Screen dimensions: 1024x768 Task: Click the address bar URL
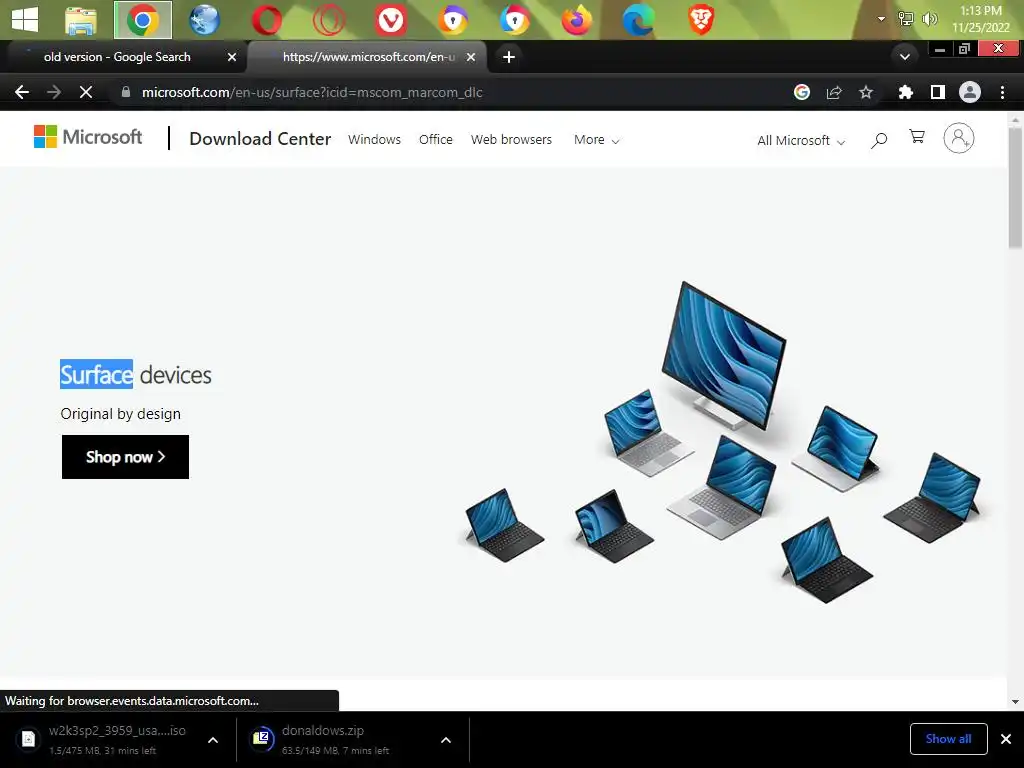(312, 92)
